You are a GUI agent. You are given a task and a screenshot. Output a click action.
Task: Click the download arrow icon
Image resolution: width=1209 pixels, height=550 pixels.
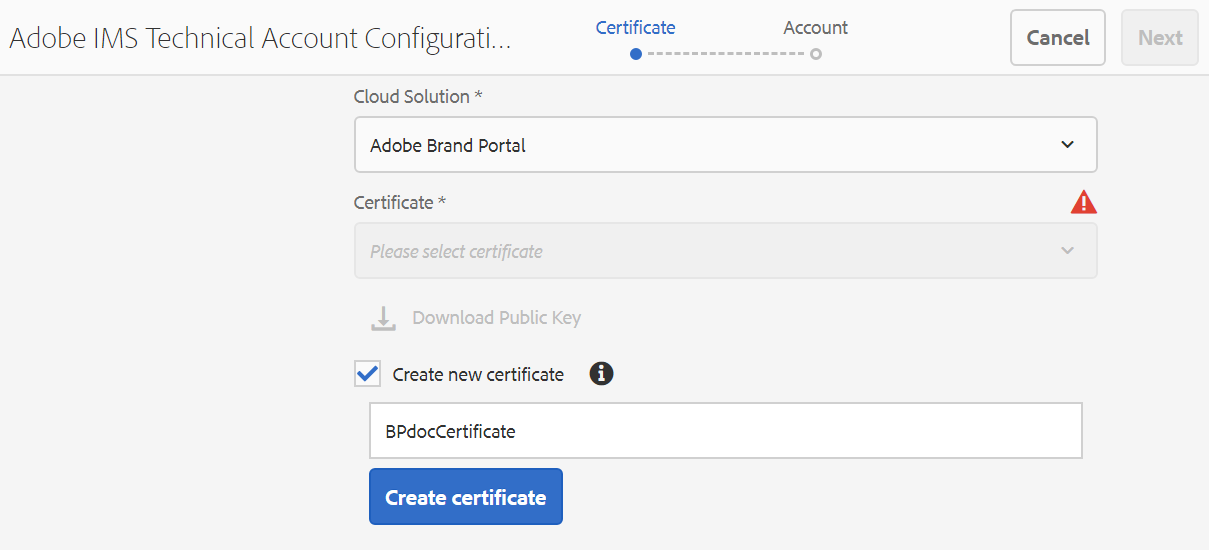point(383,318)
